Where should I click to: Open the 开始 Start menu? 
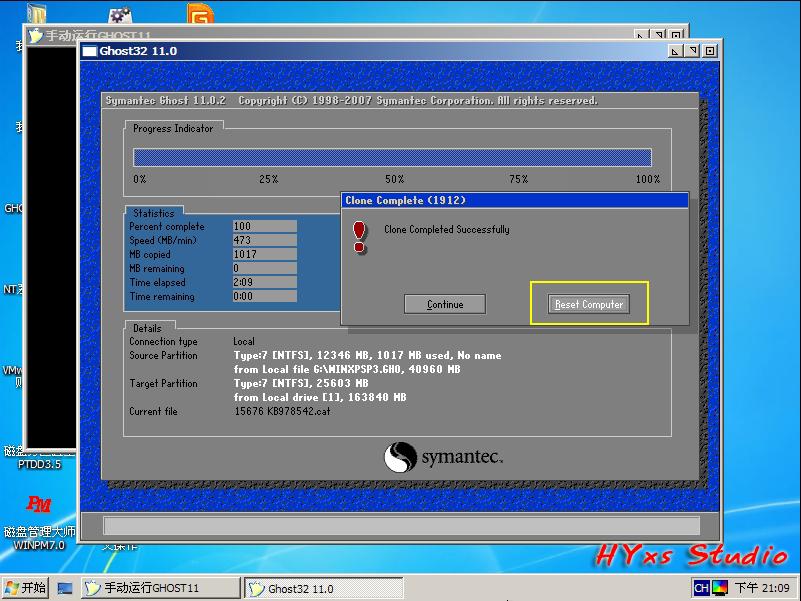[x=26, y=588]
